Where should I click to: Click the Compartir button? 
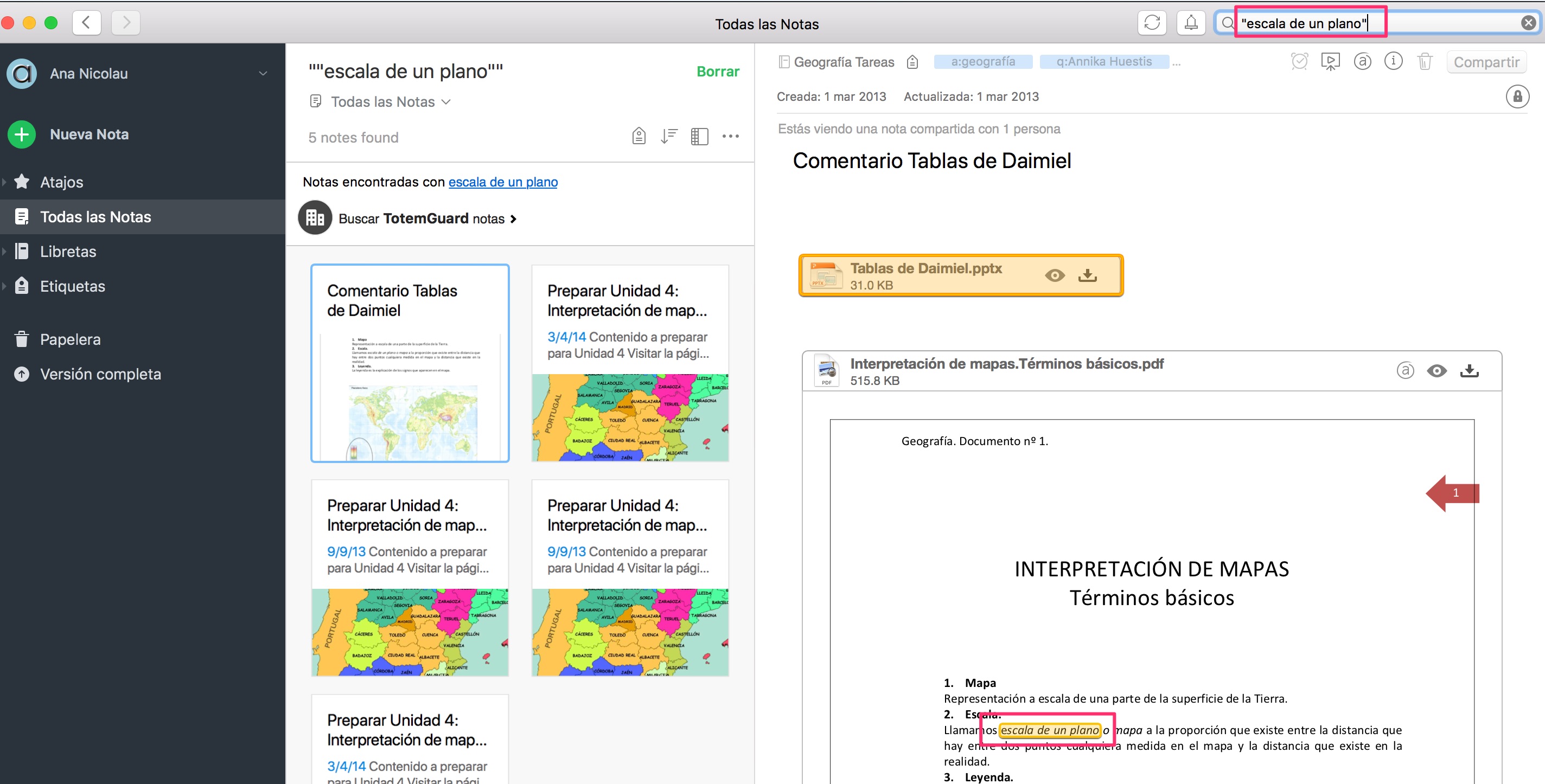[1486, 62]
